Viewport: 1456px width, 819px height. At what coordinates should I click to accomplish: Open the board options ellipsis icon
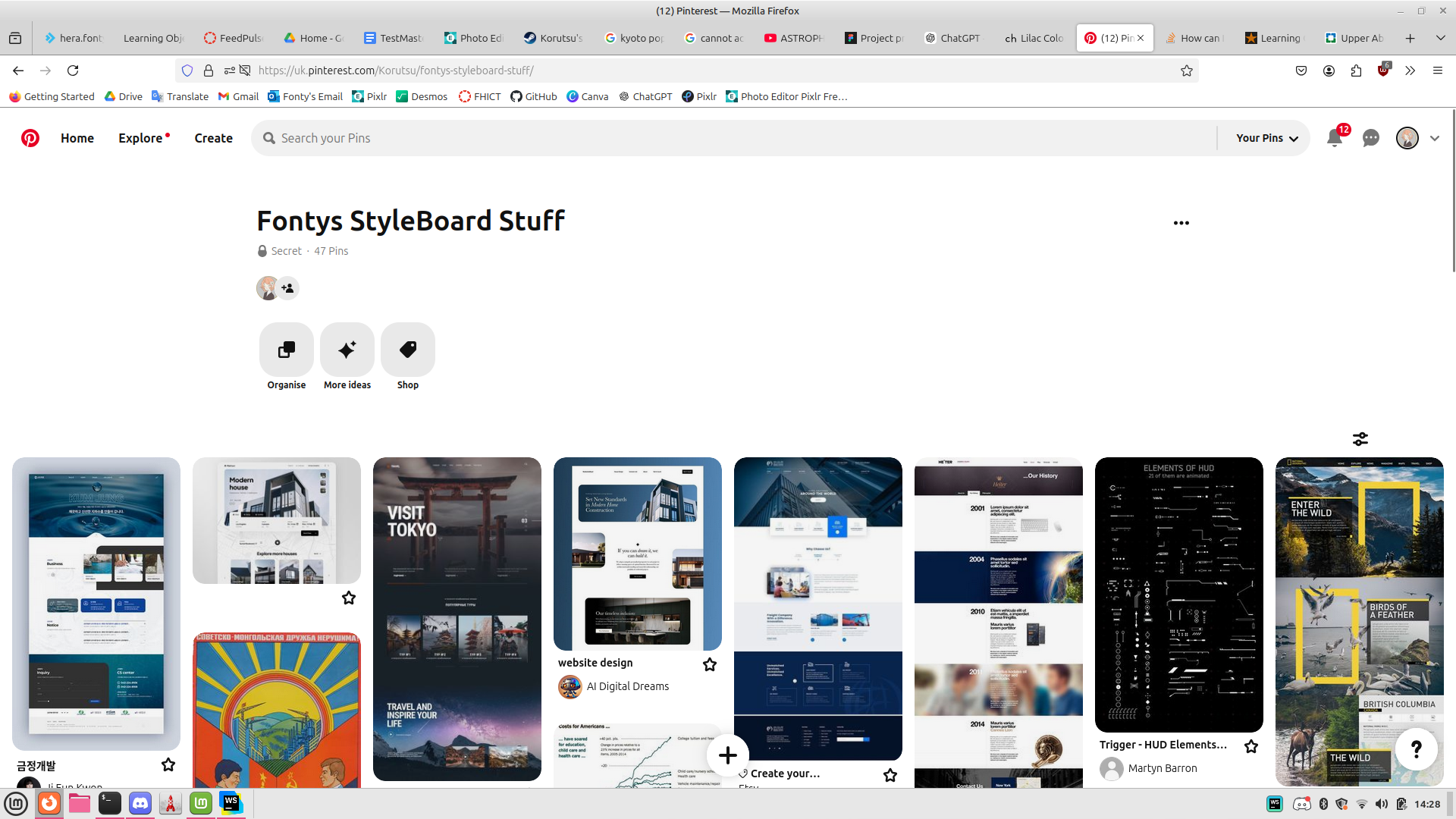[1181, 222]
